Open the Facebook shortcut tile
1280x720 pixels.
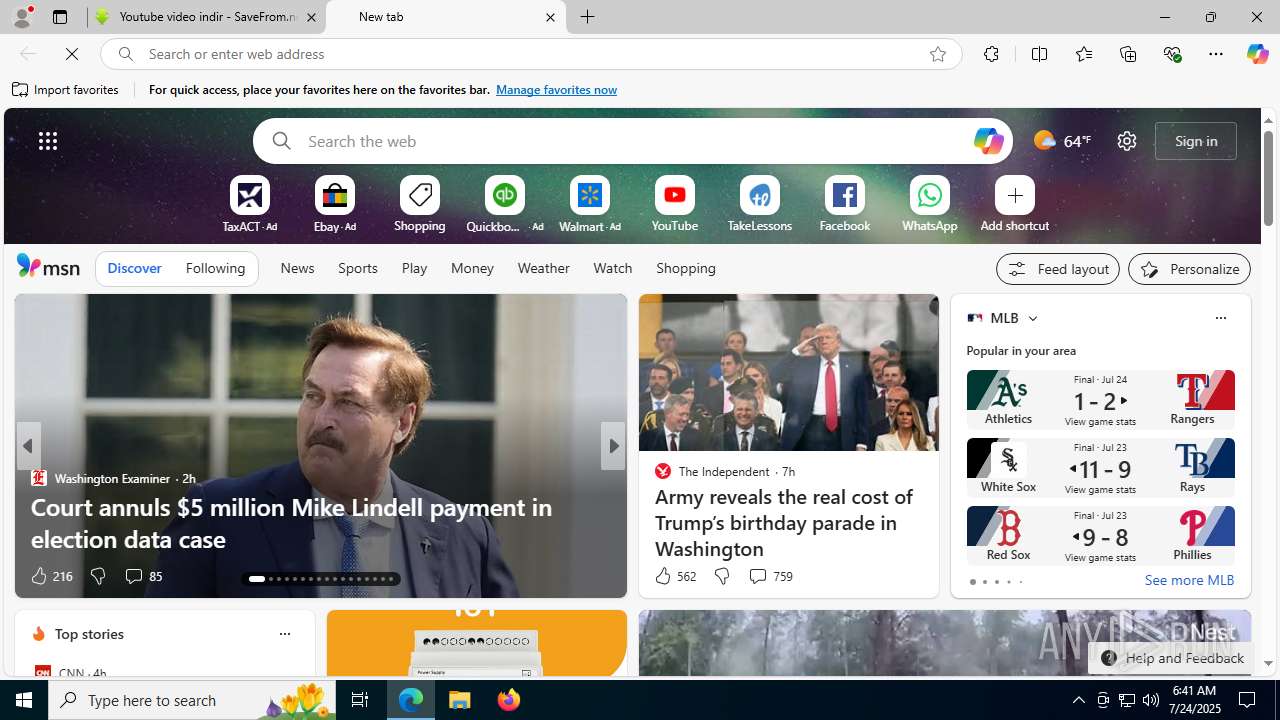[x=844, y=204]
